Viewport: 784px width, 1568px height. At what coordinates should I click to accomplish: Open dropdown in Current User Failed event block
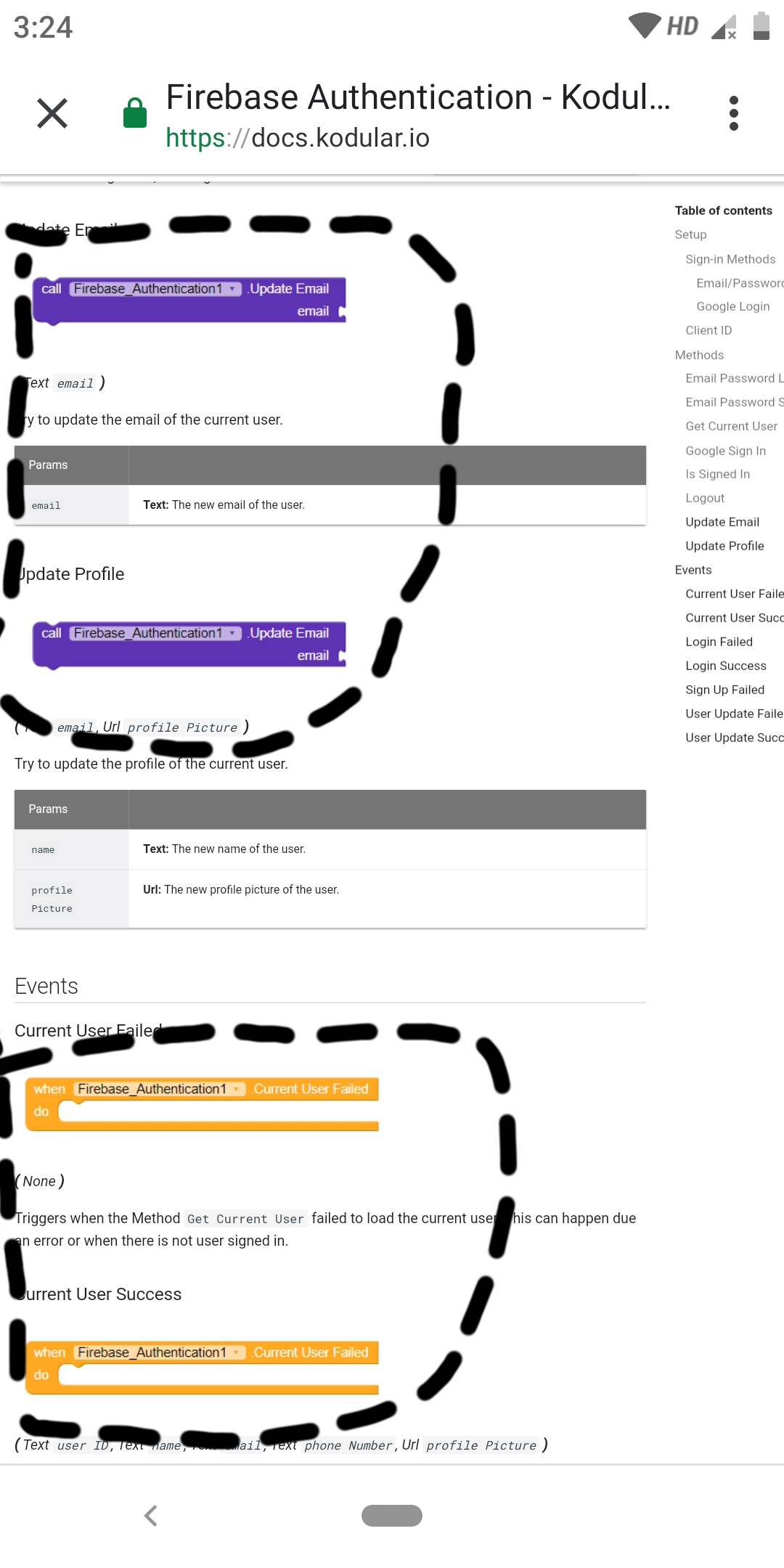(237, 1089)
